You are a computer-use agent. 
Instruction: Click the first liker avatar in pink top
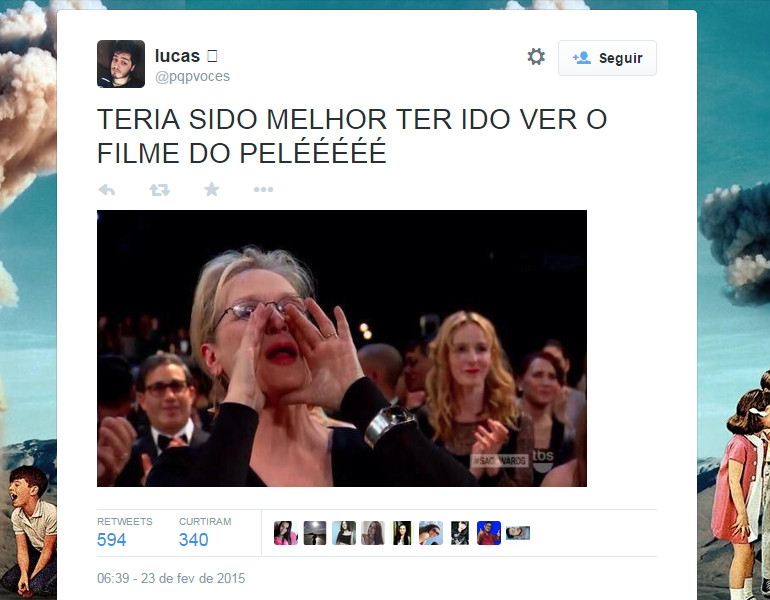[286, 533]
